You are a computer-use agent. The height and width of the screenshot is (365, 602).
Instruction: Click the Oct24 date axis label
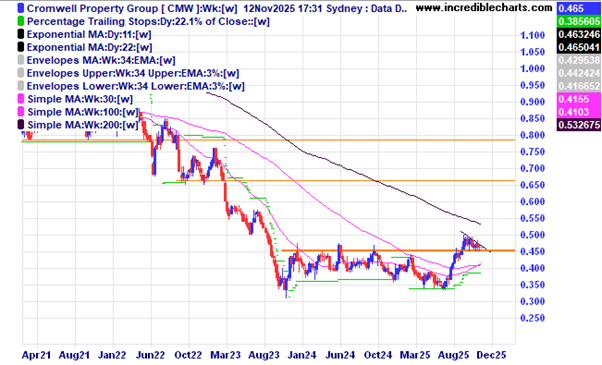click(x=377, y=355)
